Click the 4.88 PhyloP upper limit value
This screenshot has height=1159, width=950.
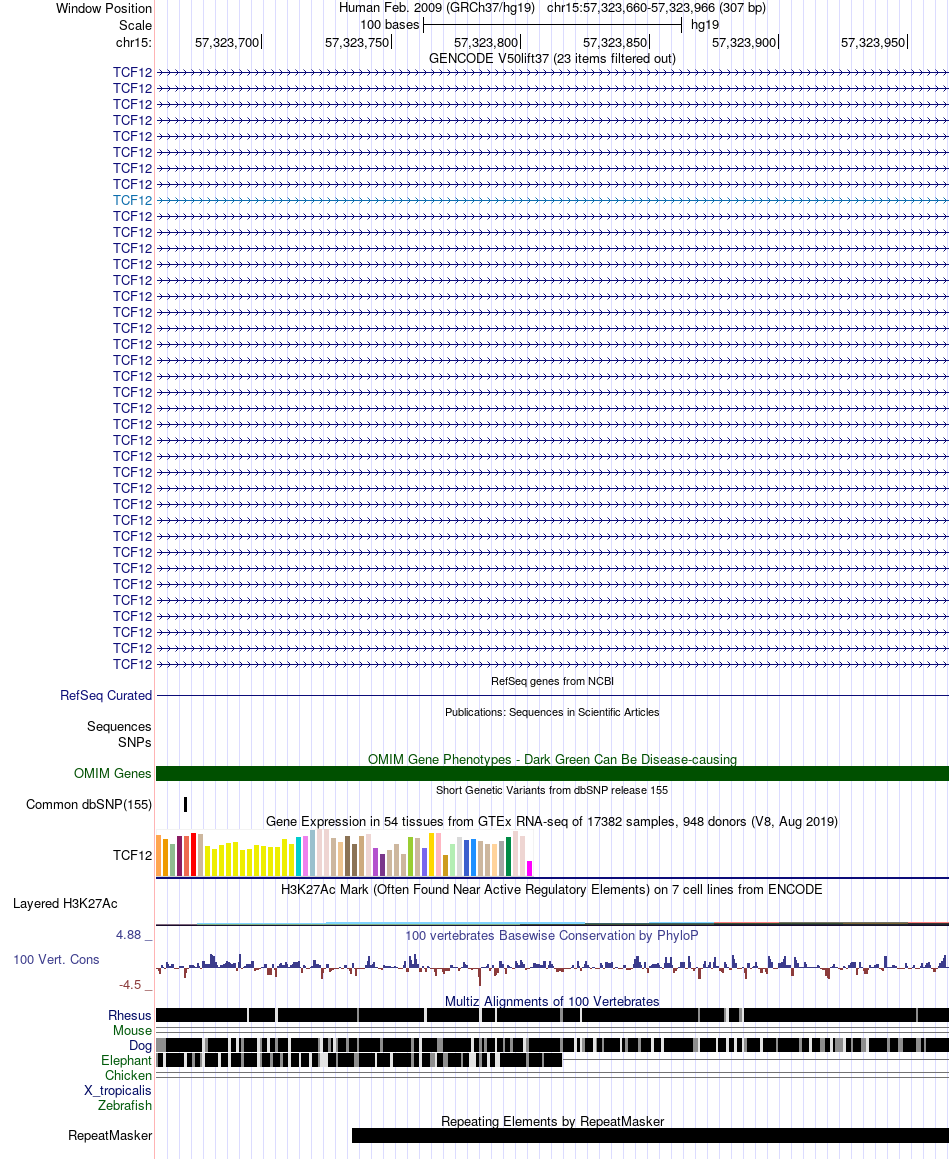click(x=129, y=935)
